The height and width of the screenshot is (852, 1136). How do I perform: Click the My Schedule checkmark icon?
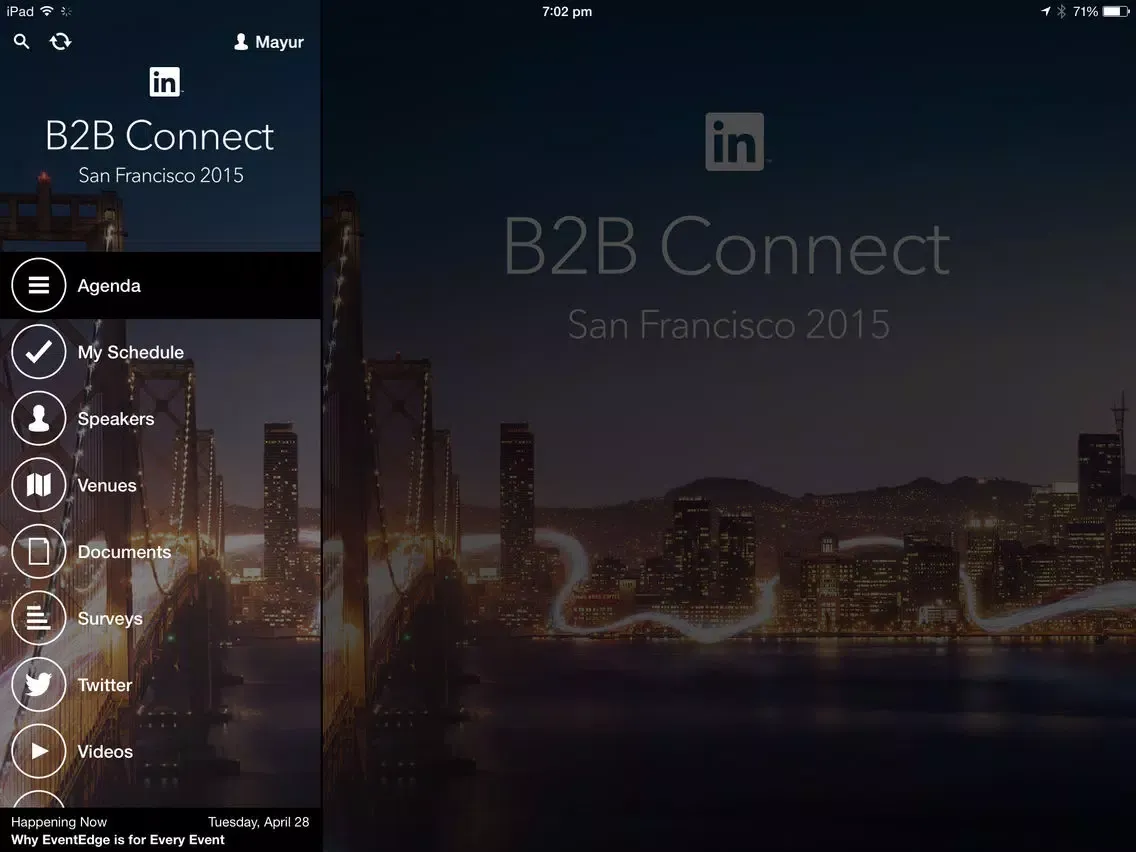tap(38, 352)
